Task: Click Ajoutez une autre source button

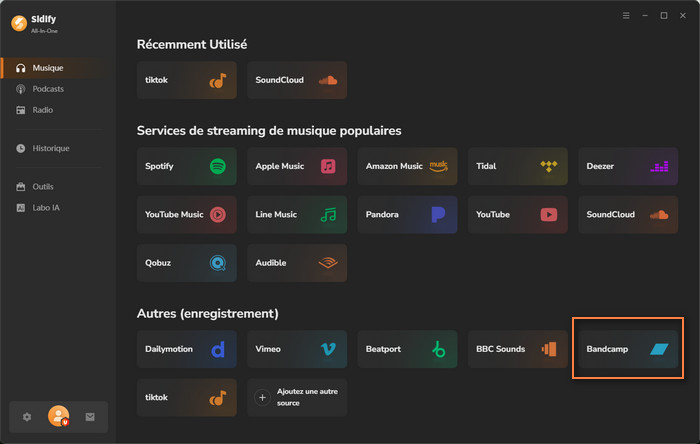Action: pos(297,397)
